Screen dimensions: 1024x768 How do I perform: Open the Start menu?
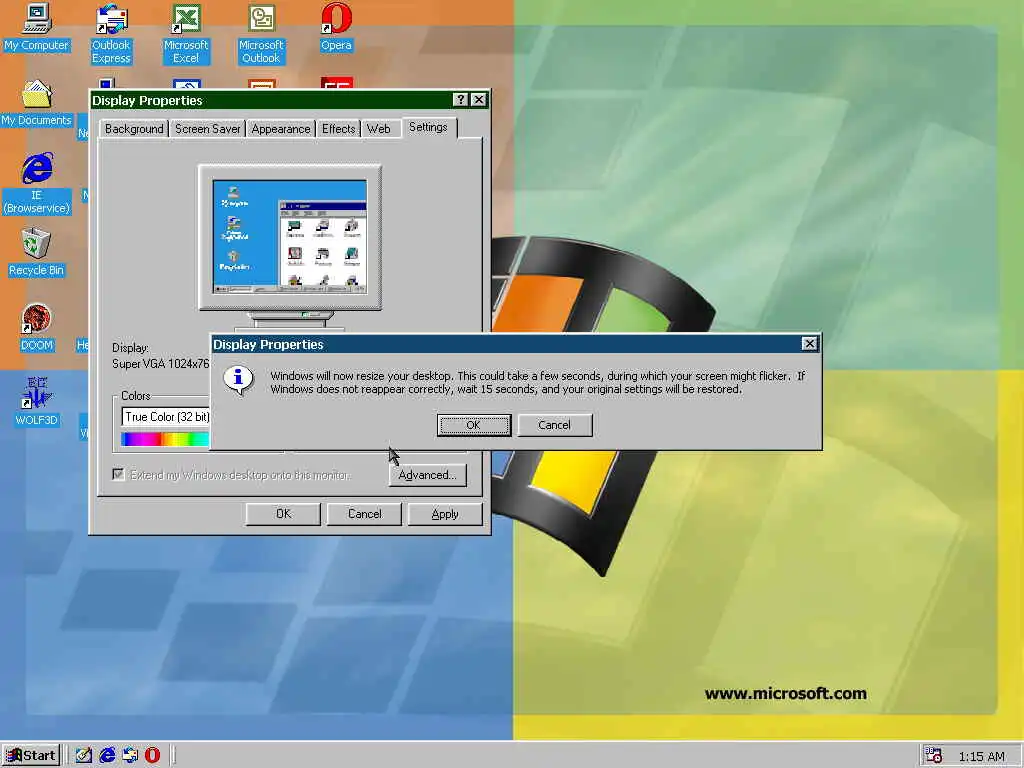31,756
